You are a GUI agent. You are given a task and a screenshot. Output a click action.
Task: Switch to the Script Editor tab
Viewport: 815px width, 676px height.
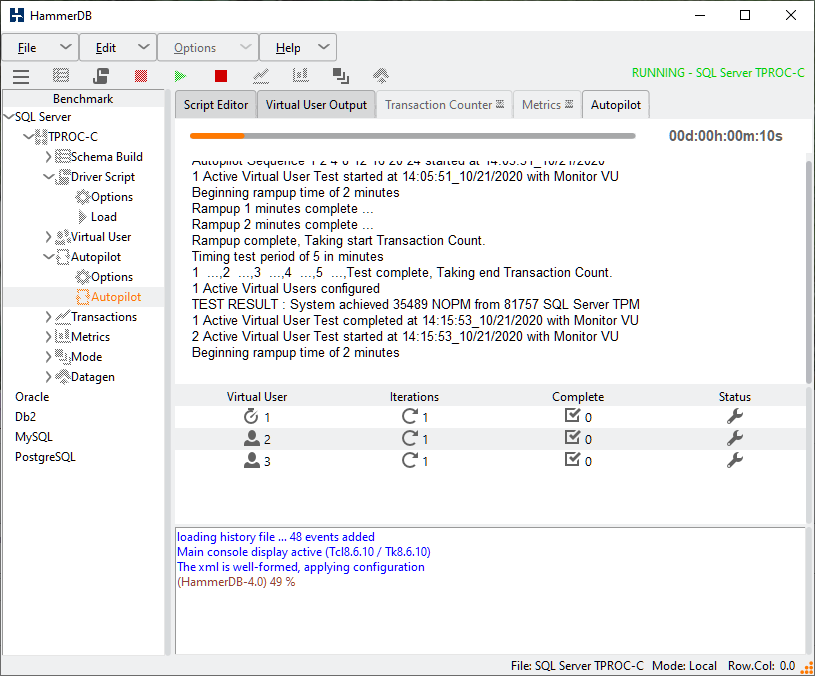pos(216,104)
